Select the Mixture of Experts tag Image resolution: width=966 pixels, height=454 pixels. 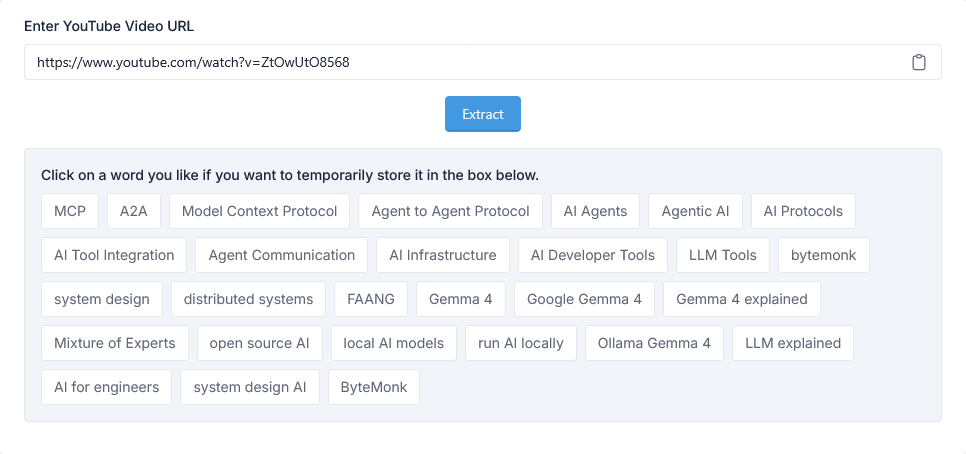pos(114,343)
